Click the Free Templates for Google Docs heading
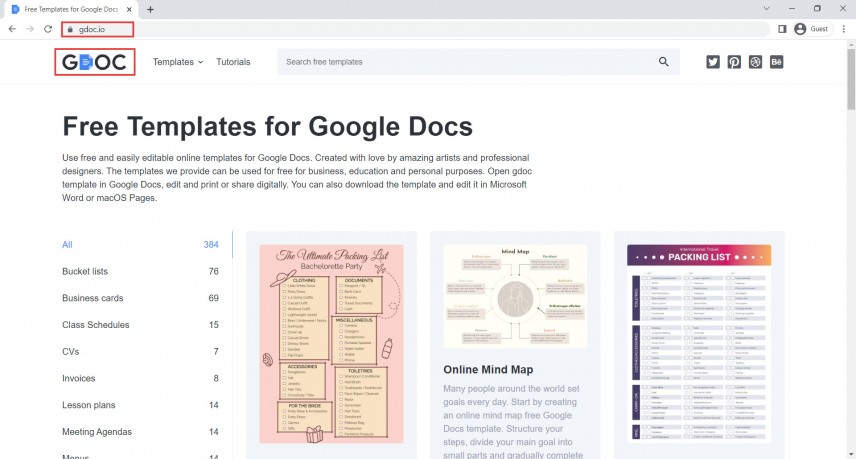Screen dimensions: 856x459 tap(268, 127)
